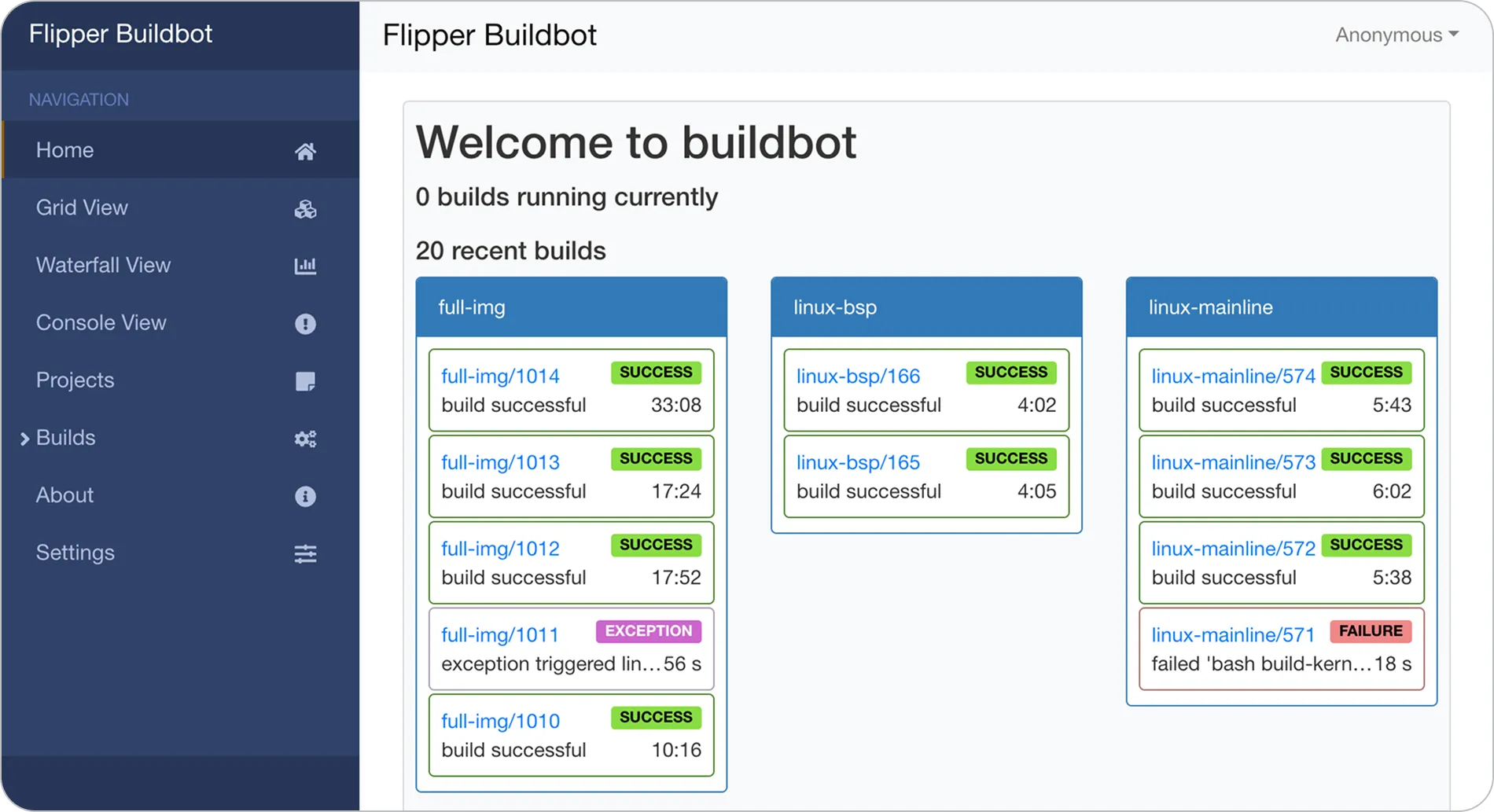Viewport: 1494px width, 812px height.
Task: Click the FAILURE badge on linux-mainline/571
Action: 1371,631
